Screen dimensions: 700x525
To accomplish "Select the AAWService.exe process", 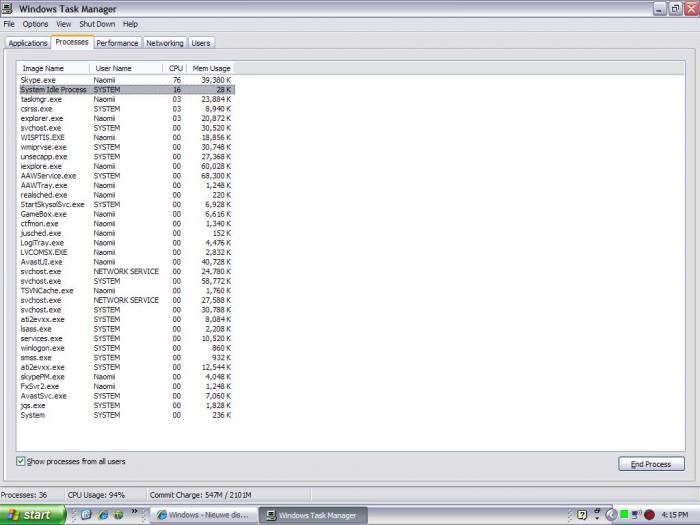I will 126,176.
